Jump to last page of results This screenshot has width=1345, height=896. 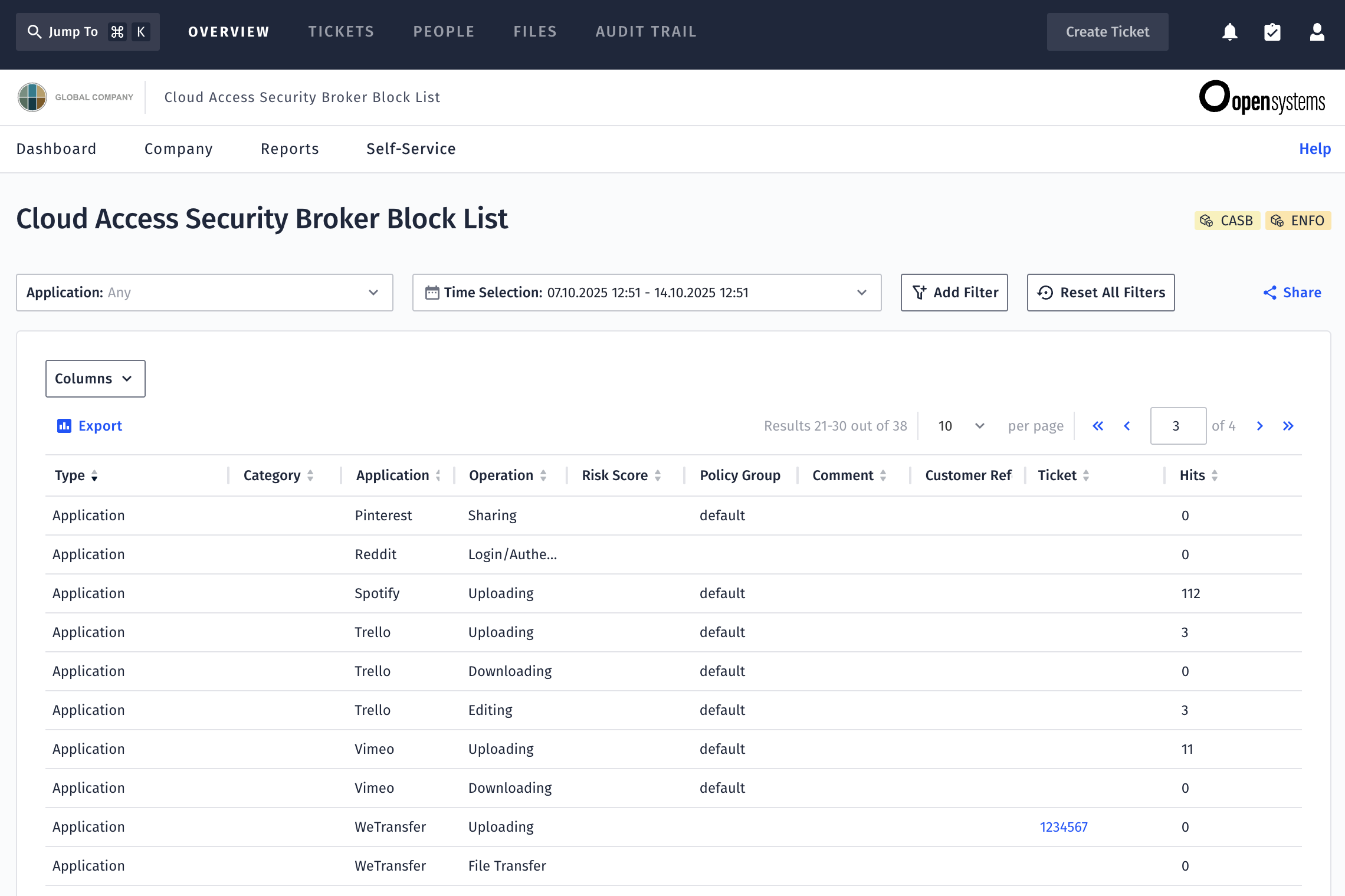(x=1288, y=426)
